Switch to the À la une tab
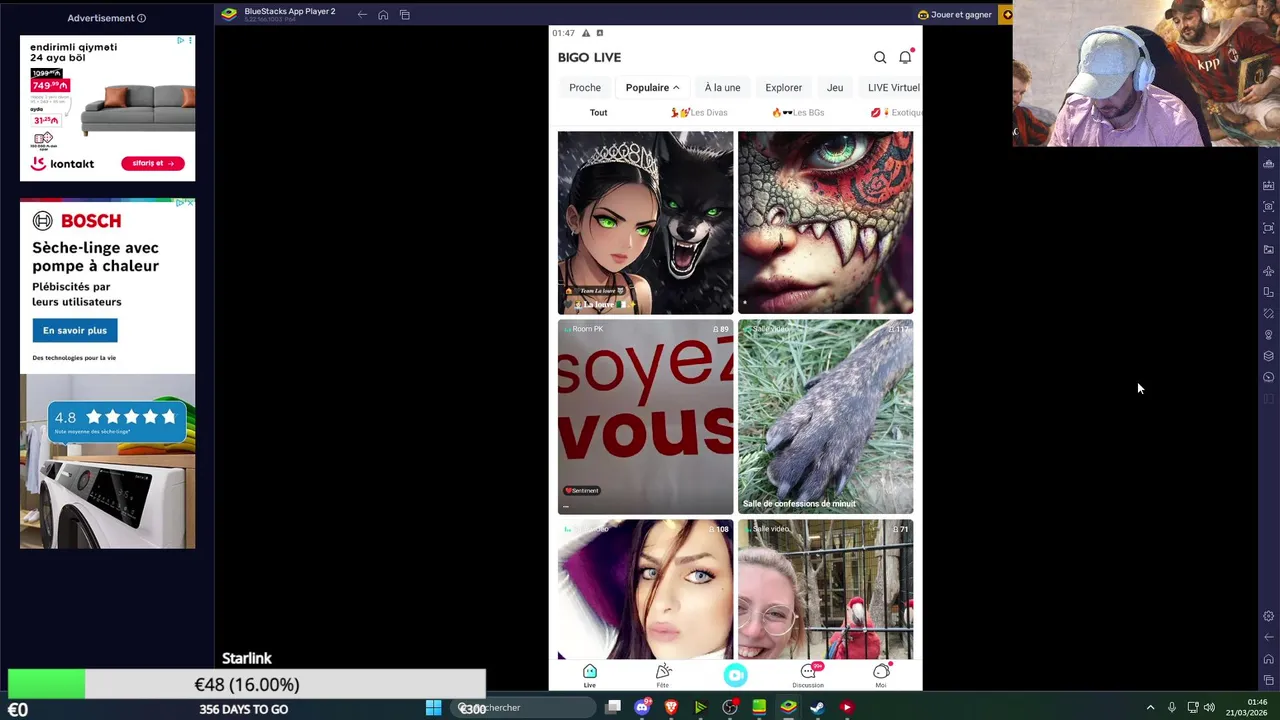The width and height of the screenshot is (1280, 720). click(x=722, y=88)
